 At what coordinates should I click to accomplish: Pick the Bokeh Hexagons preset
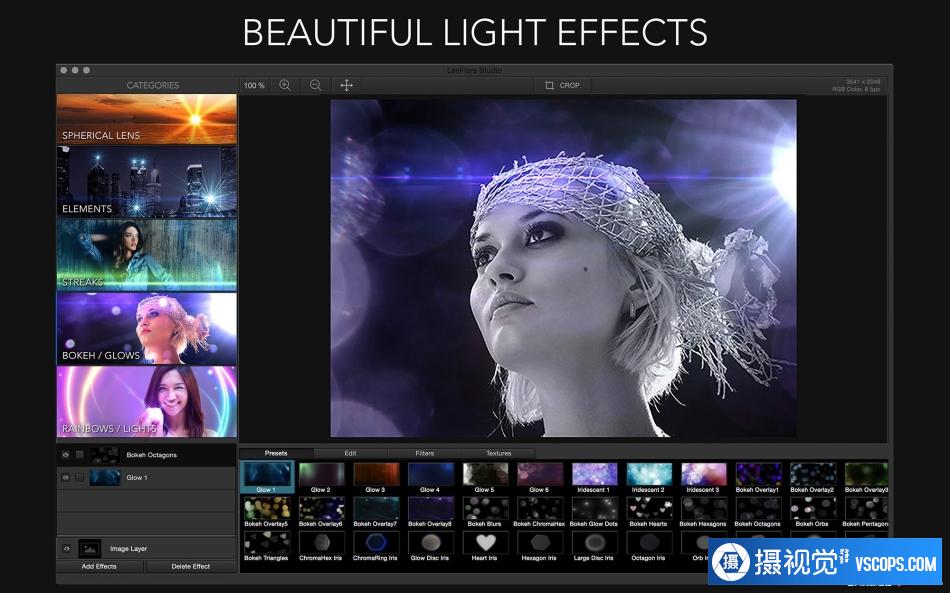(703, 512)
